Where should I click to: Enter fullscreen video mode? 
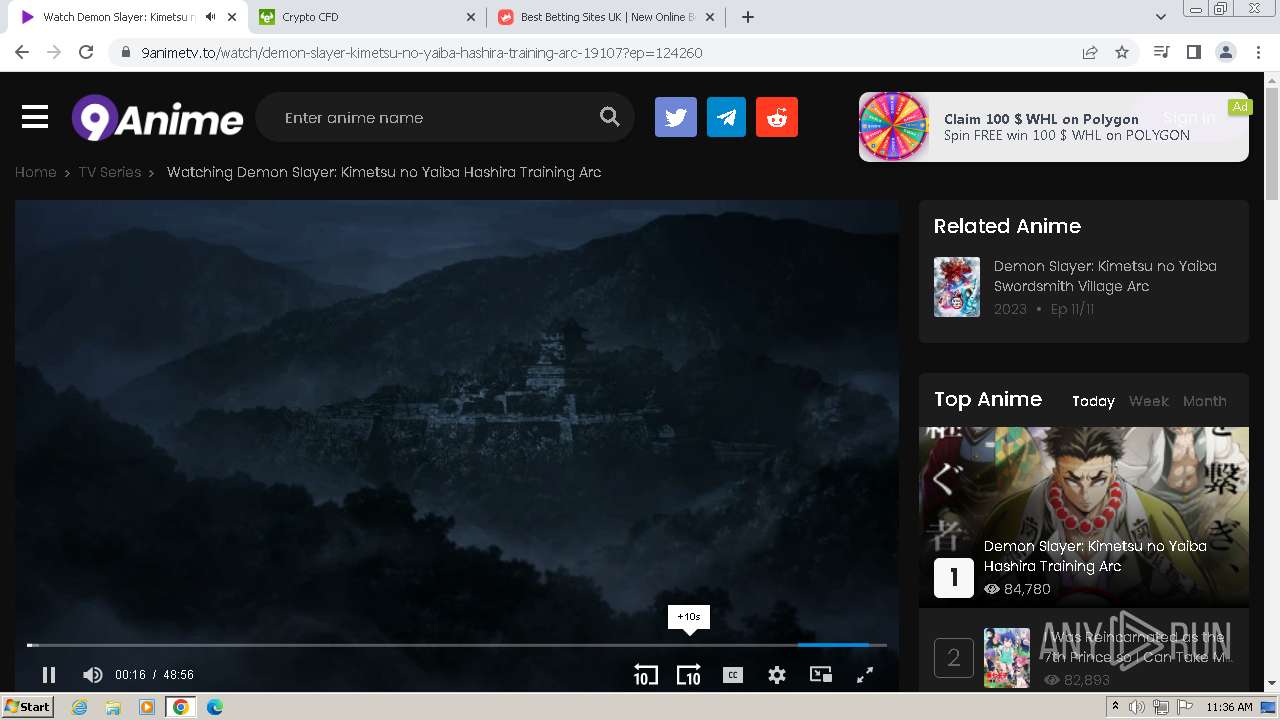coord(865,675)
